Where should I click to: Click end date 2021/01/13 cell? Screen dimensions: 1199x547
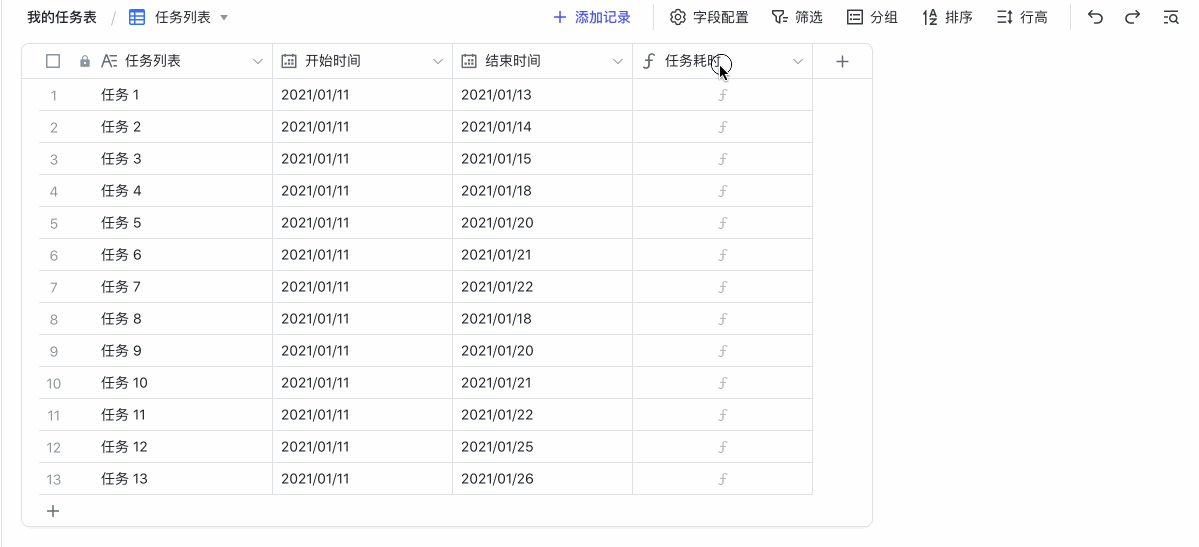coord(542,95)
